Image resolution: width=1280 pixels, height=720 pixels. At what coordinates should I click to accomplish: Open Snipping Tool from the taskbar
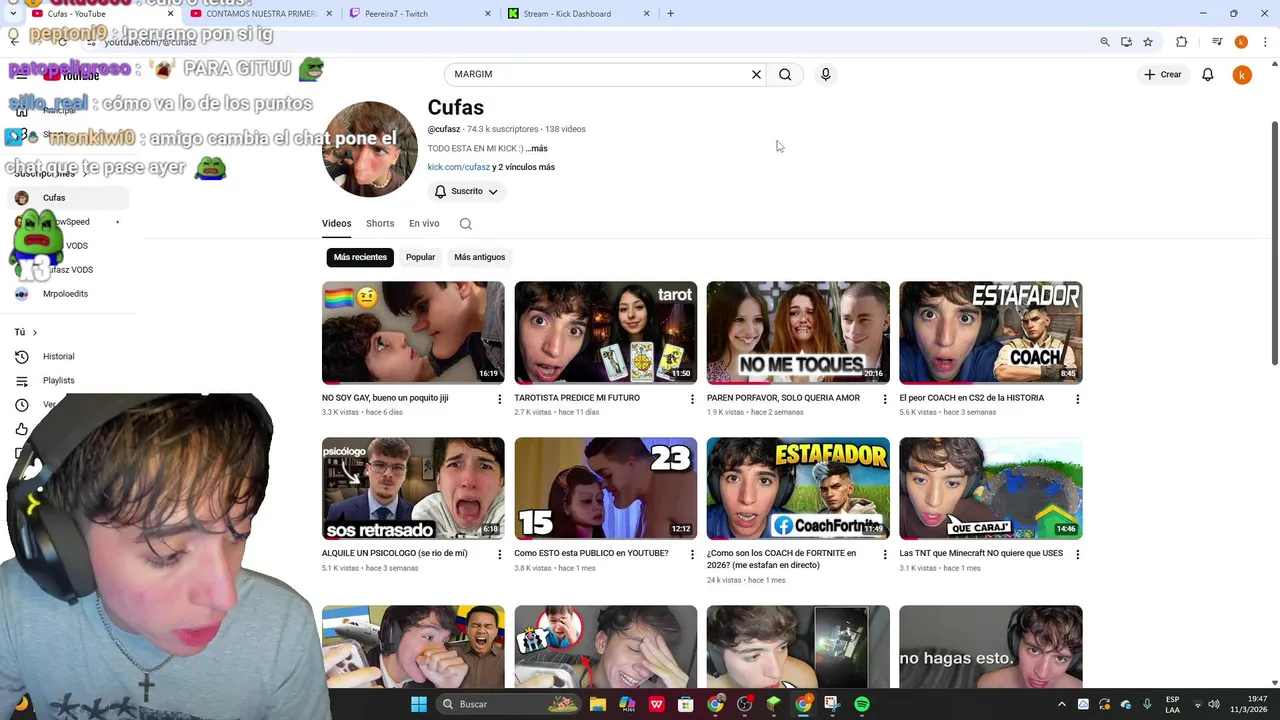pos(832,704)
